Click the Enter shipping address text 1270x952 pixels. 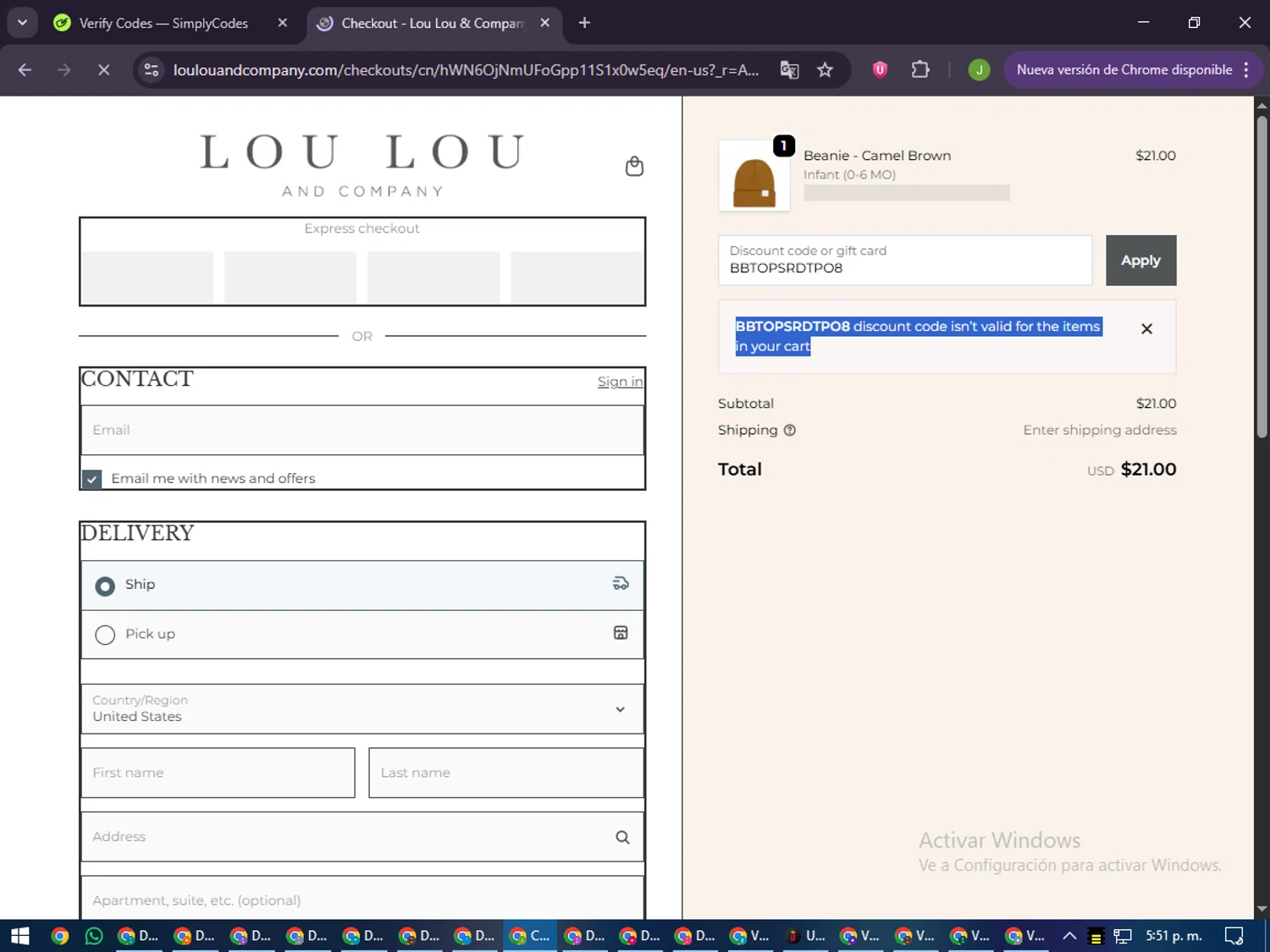pos(1100,430)
